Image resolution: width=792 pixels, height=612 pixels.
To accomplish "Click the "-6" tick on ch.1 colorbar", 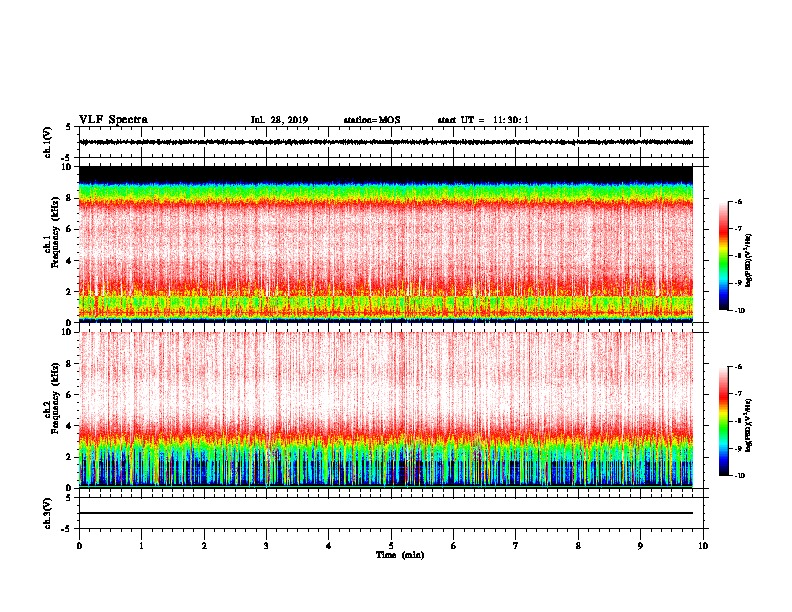I will pos(739,201).
